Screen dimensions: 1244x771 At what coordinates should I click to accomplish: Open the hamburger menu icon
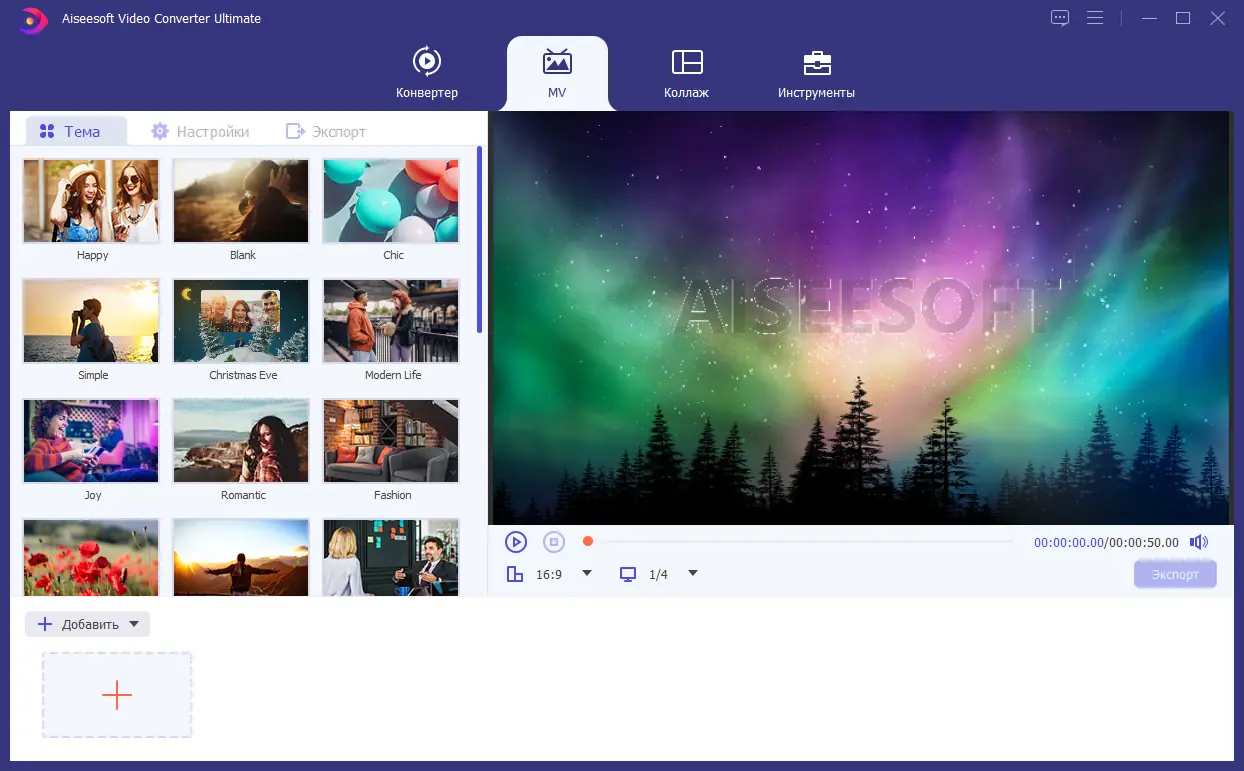pos(1095,18)
